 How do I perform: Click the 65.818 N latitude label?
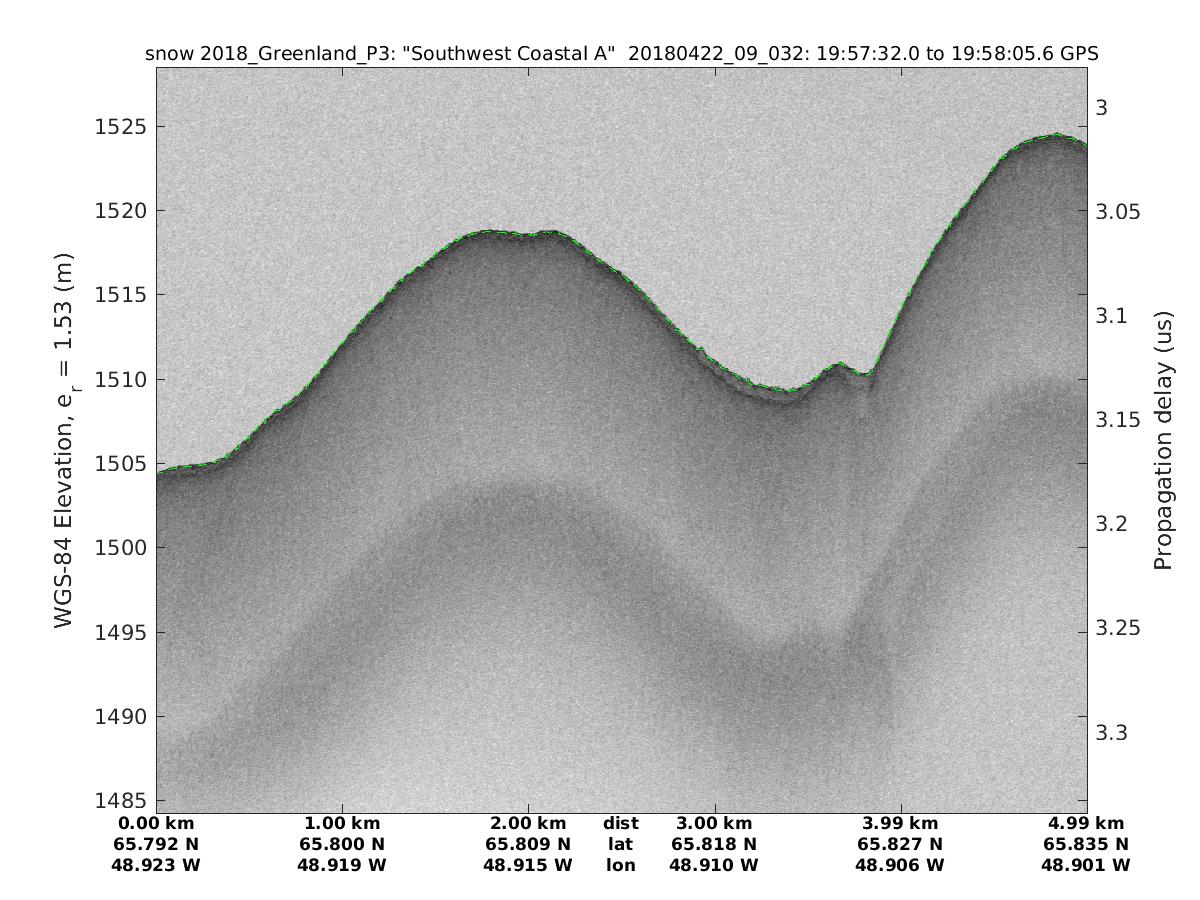(x=714, y=844)
